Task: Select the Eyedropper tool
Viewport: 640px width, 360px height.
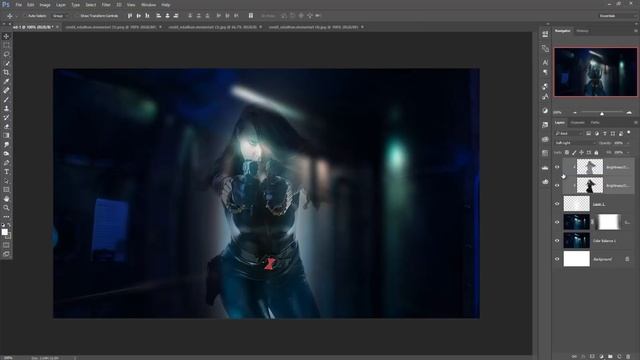Action: pyautogui.click(x=6, y=81)
